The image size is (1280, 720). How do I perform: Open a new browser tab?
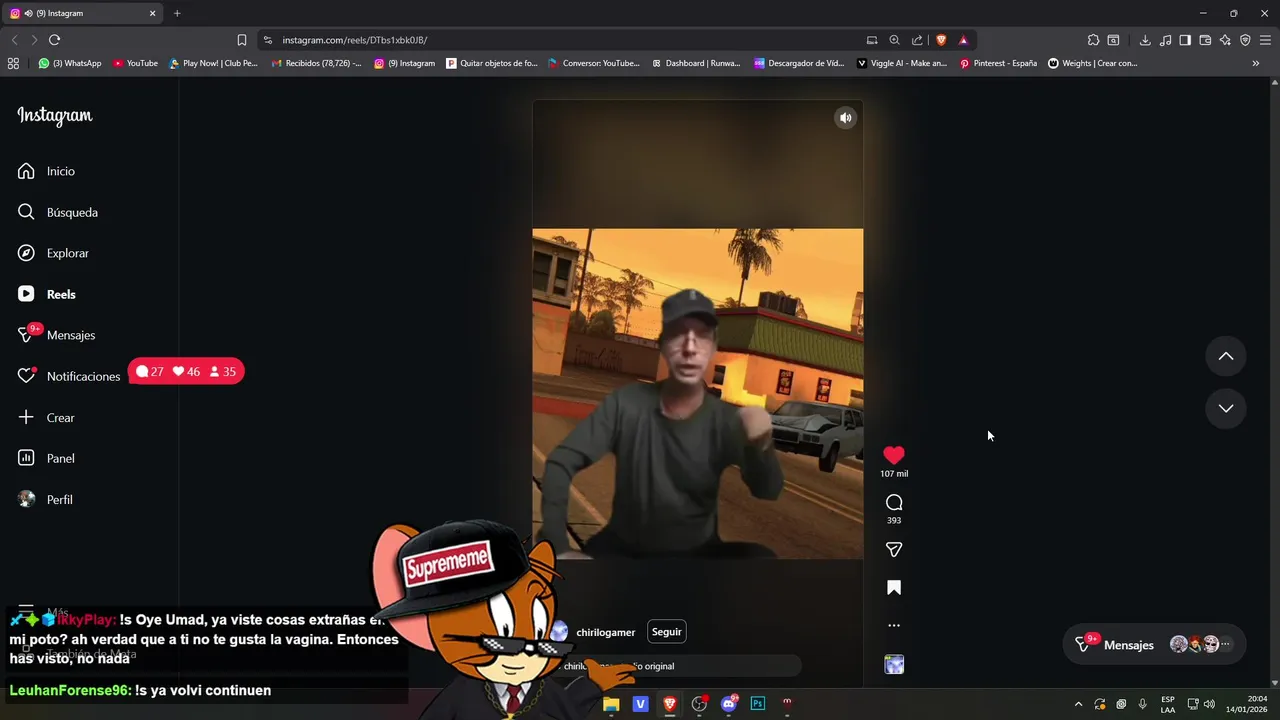(177, 13)
